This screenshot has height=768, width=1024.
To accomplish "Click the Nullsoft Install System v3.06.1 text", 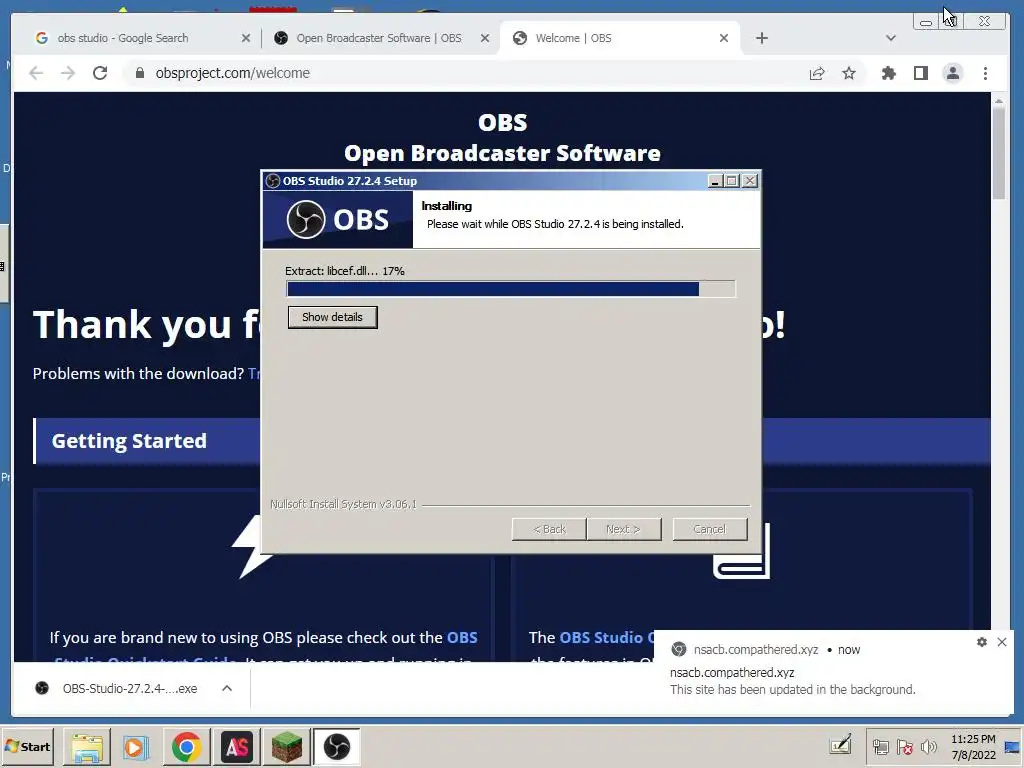I will point(343,504).
